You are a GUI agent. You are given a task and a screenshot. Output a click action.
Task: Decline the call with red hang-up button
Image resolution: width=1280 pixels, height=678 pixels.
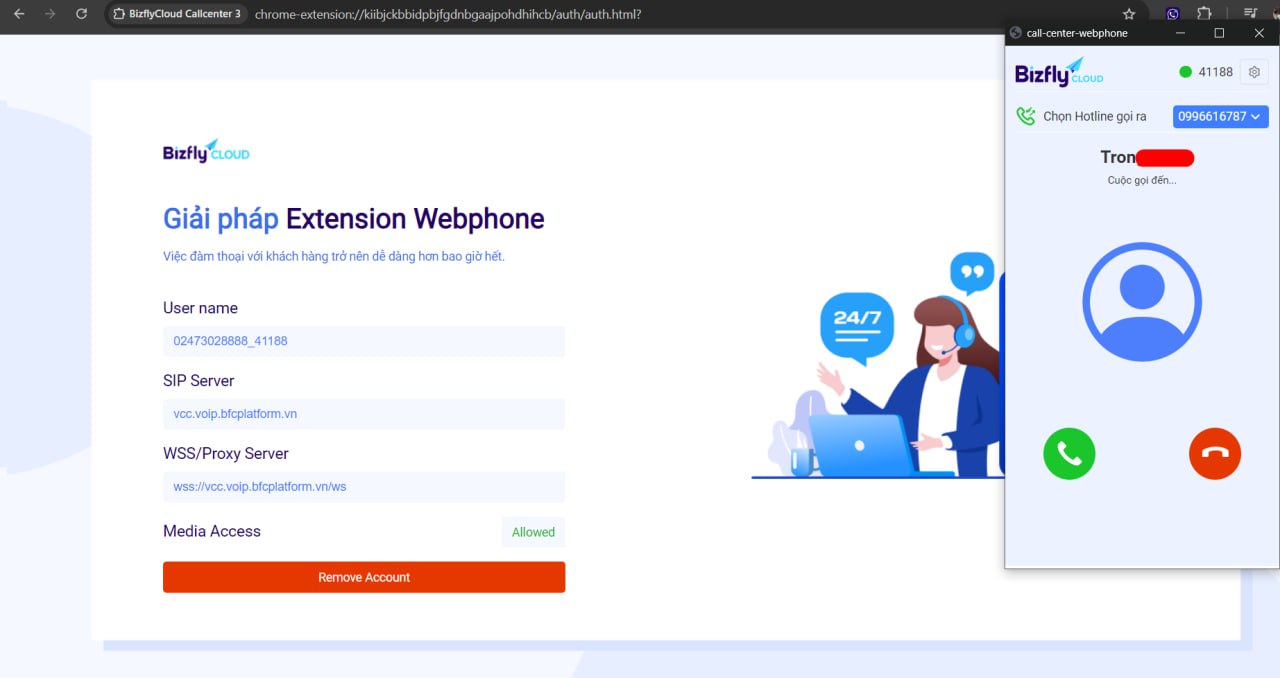point(1215,453)
